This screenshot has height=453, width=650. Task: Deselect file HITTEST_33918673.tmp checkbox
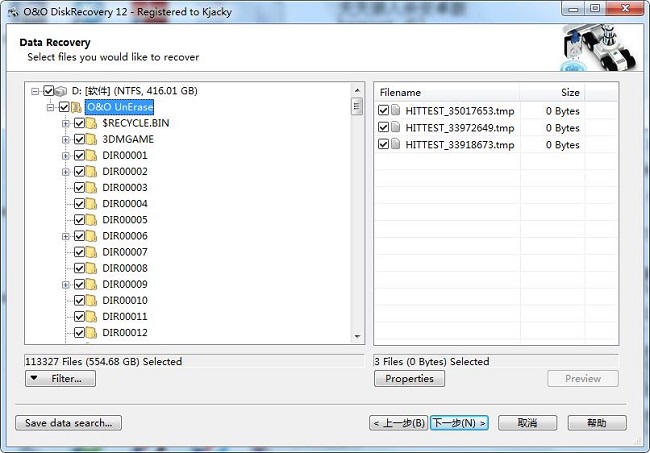pyautogui.click(x=383, y=144)
